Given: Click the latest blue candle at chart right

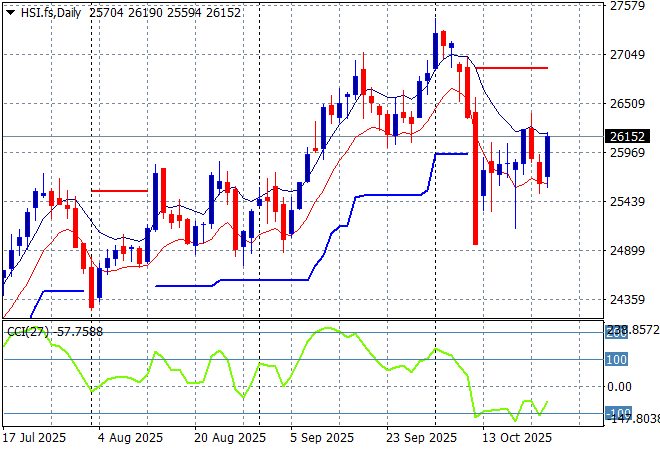Looking at the screenshot, I should [548, 157].
